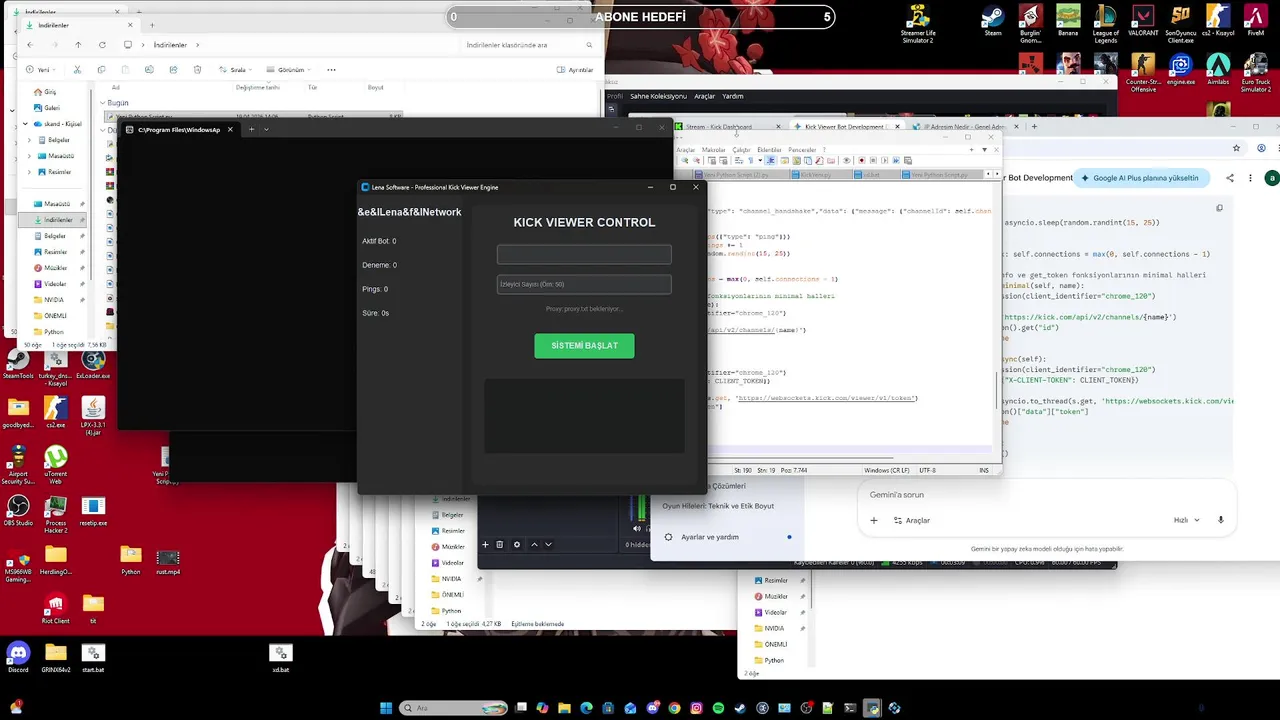Open Oyun Hileleri: Teknik ve Etik Boyut chat

pyautogui.click(x=718, y=506)
